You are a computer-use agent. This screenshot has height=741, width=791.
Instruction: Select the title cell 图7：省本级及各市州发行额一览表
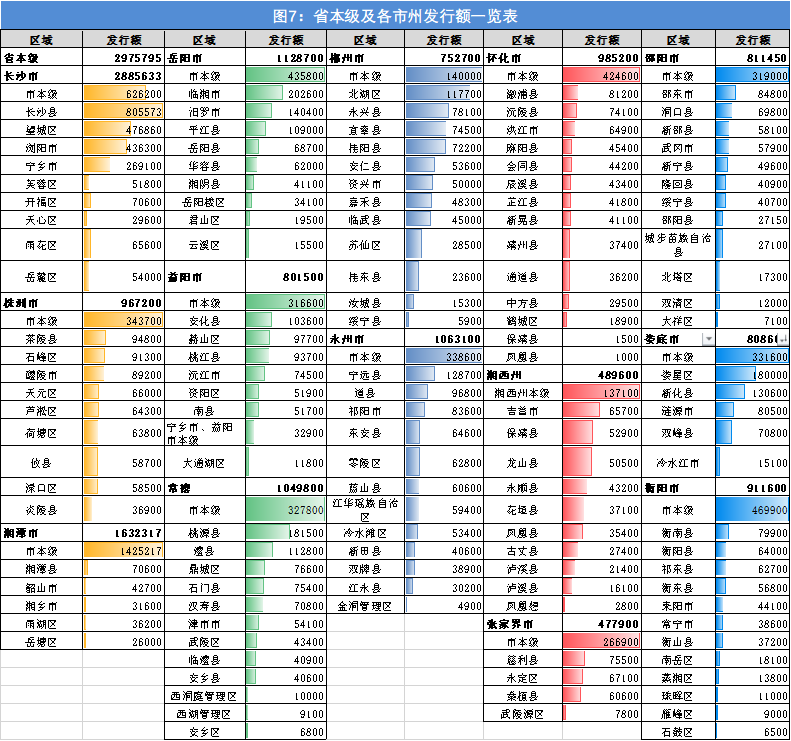[395, 16]
